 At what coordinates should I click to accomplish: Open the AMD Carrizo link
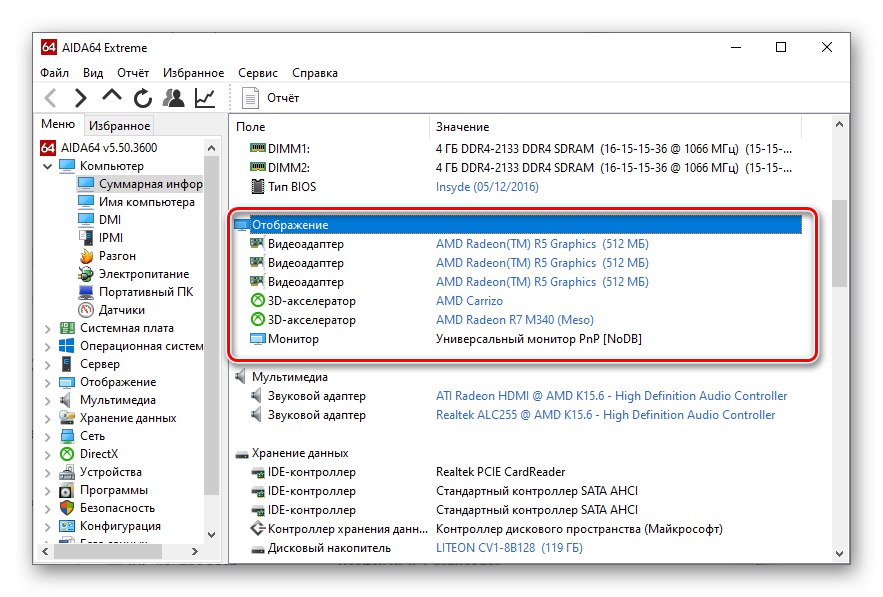point(469,301)
